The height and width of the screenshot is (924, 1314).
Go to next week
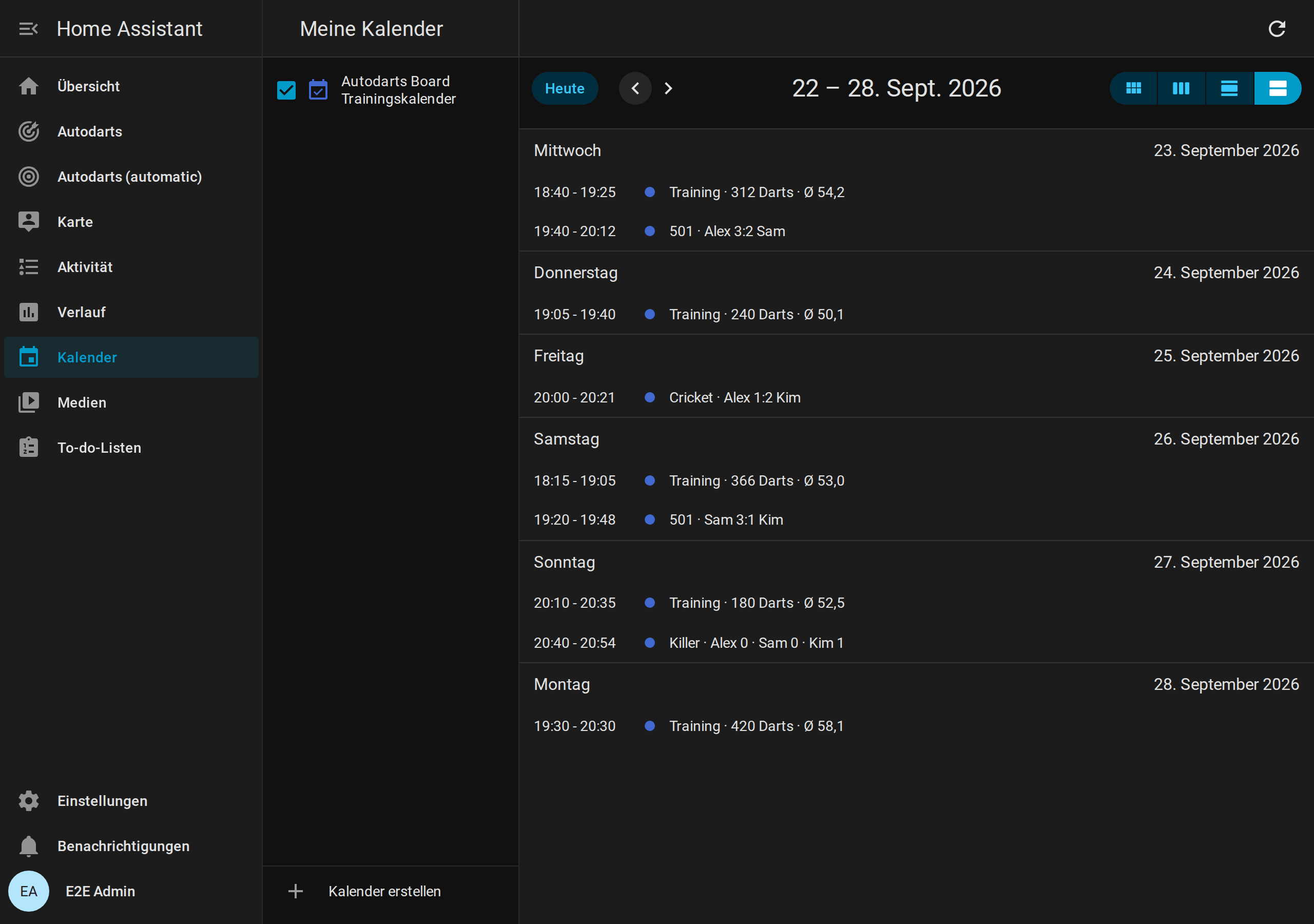pyautogui.click(x=668, y=88)
